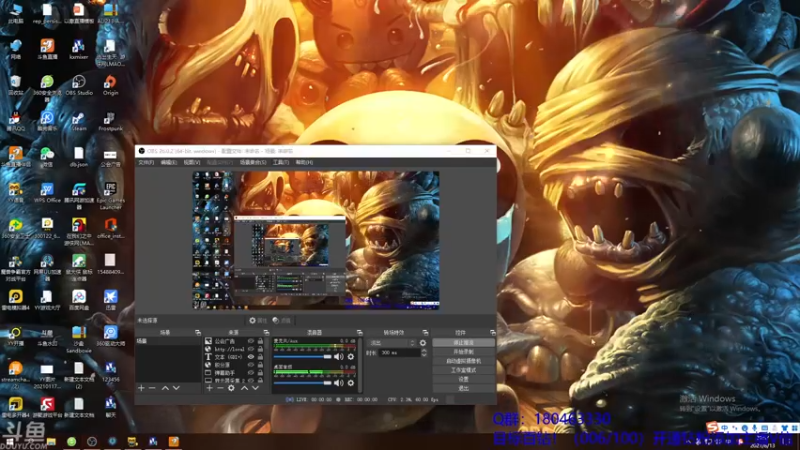The image size is (800, 450).
Task: Mute the 桌面音频 speaker icon
Action: [339, 383]
